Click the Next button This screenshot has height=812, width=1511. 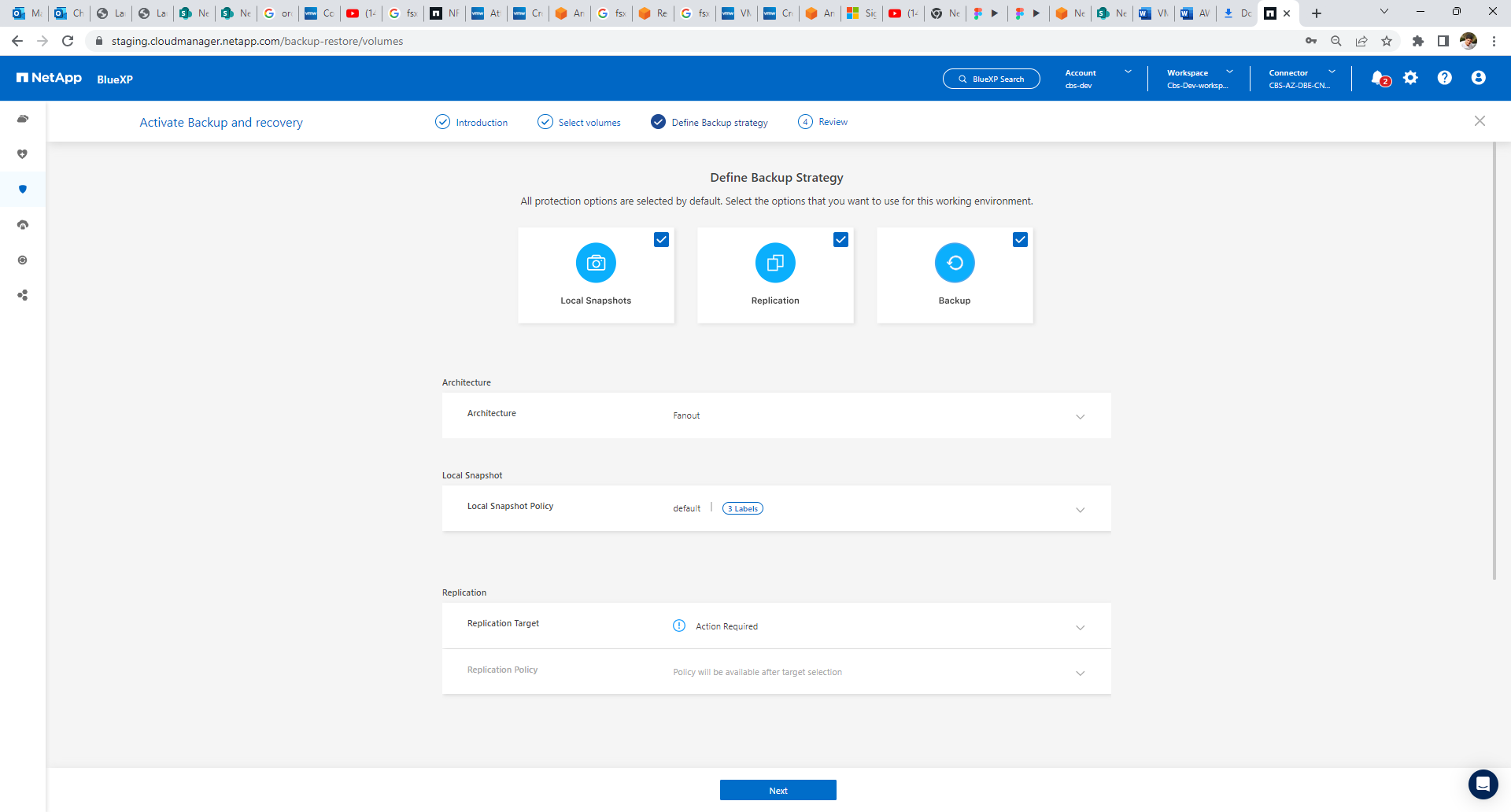[x=778, y=790]
